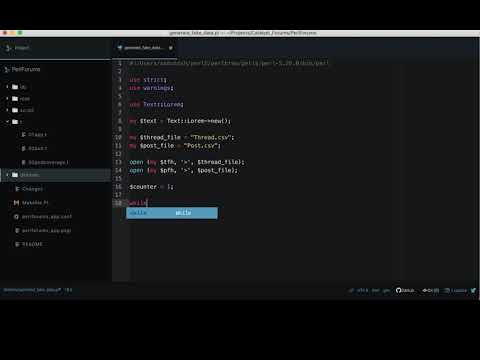Click line number 18 in the gutter
Screen dimensions: 480x360
tap(118, 203)
